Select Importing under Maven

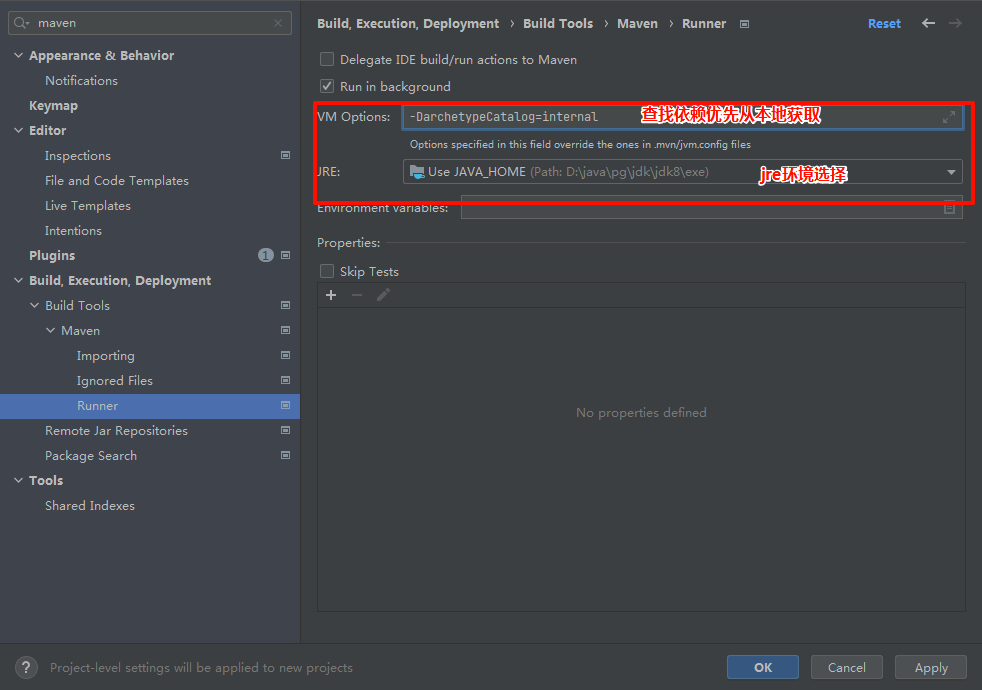coord(105,356)
